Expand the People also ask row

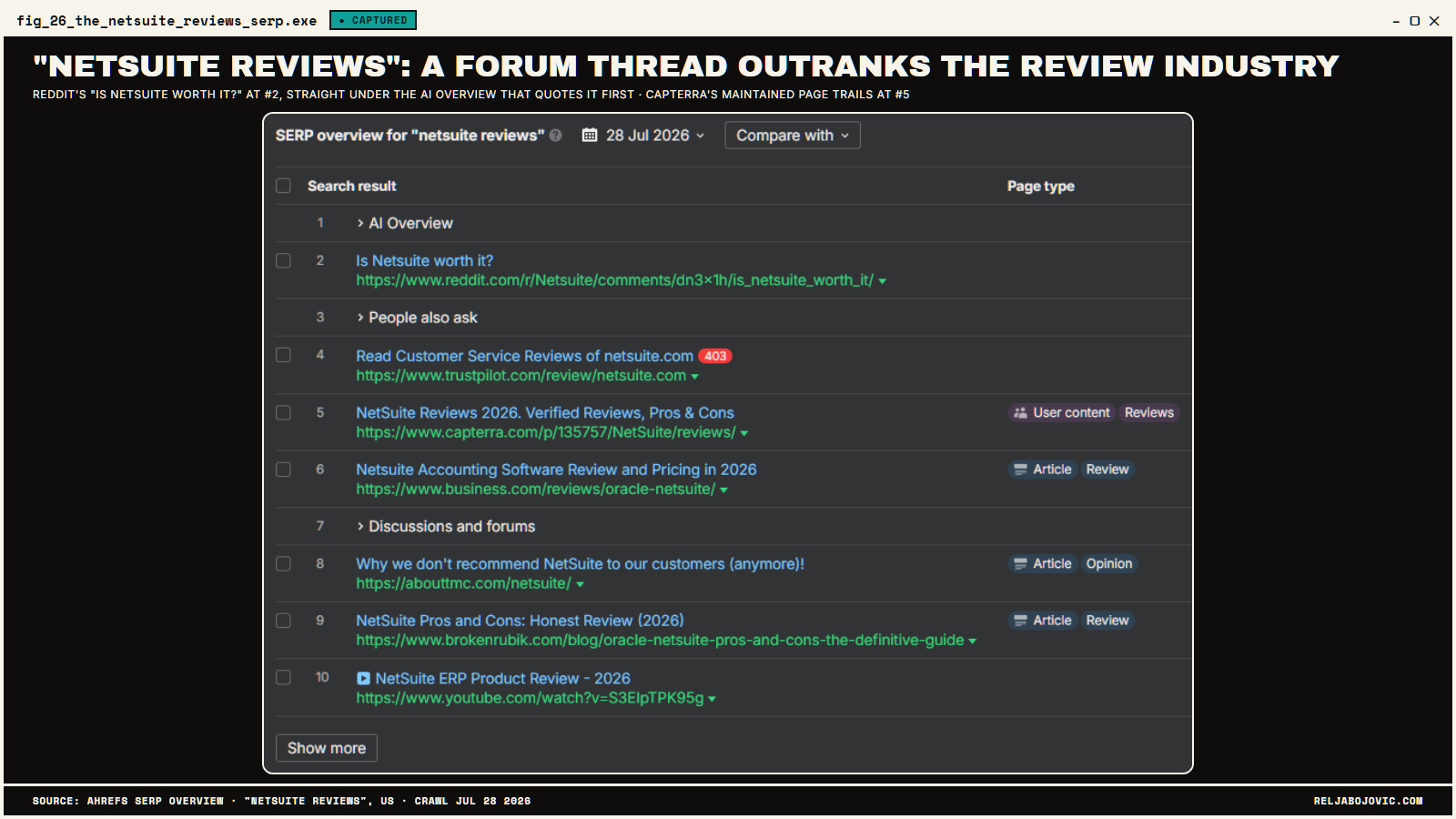click(x=417, y=318)
